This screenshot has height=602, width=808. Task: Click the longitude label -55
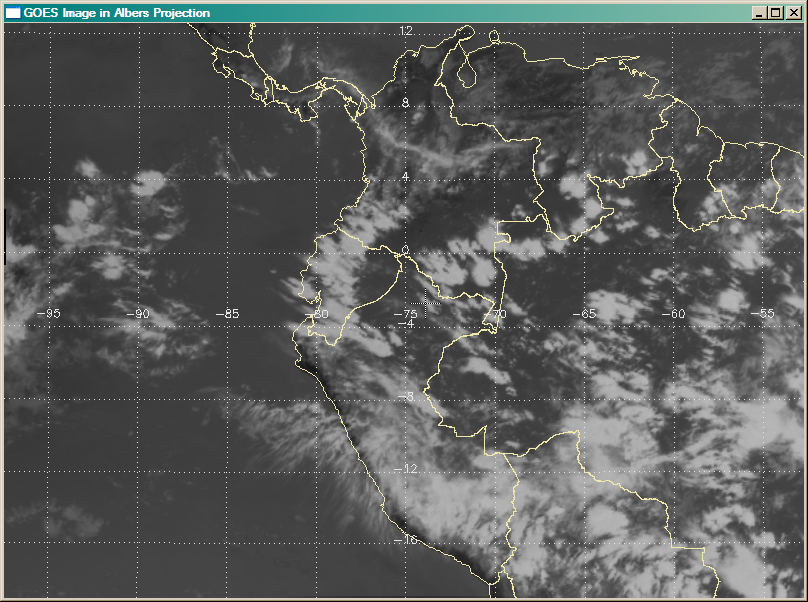765,313
